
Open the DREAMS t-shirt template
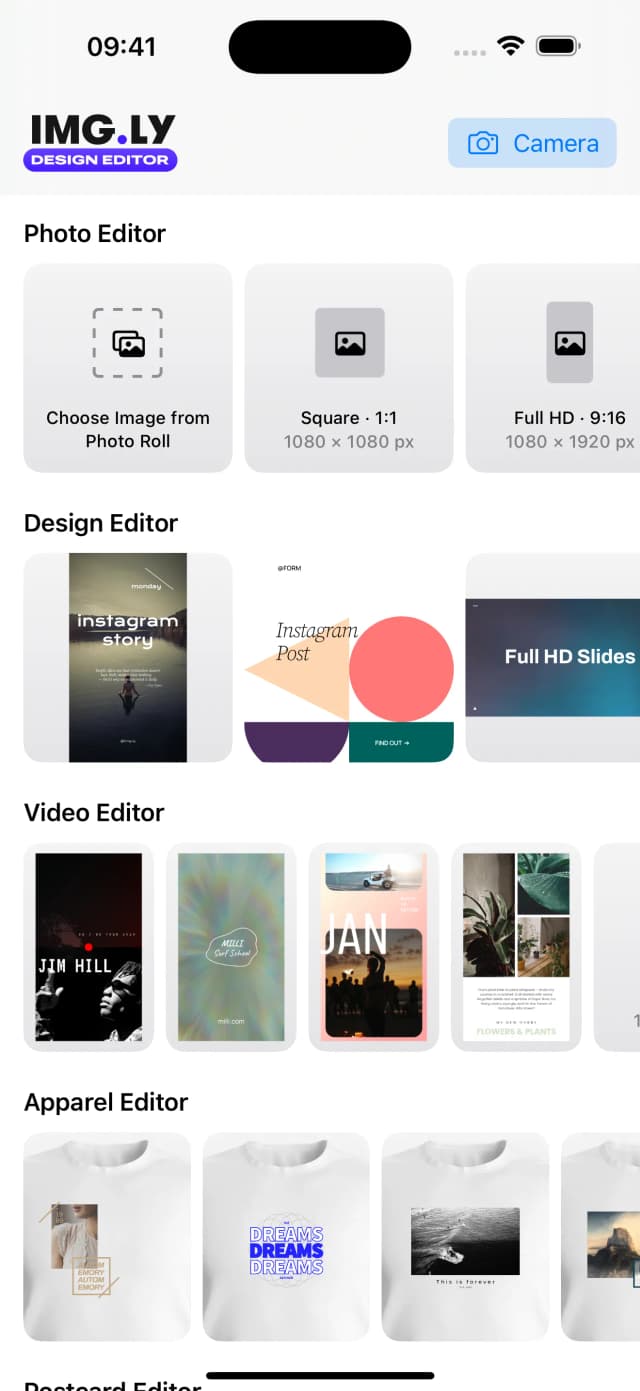pos(286,1237)
